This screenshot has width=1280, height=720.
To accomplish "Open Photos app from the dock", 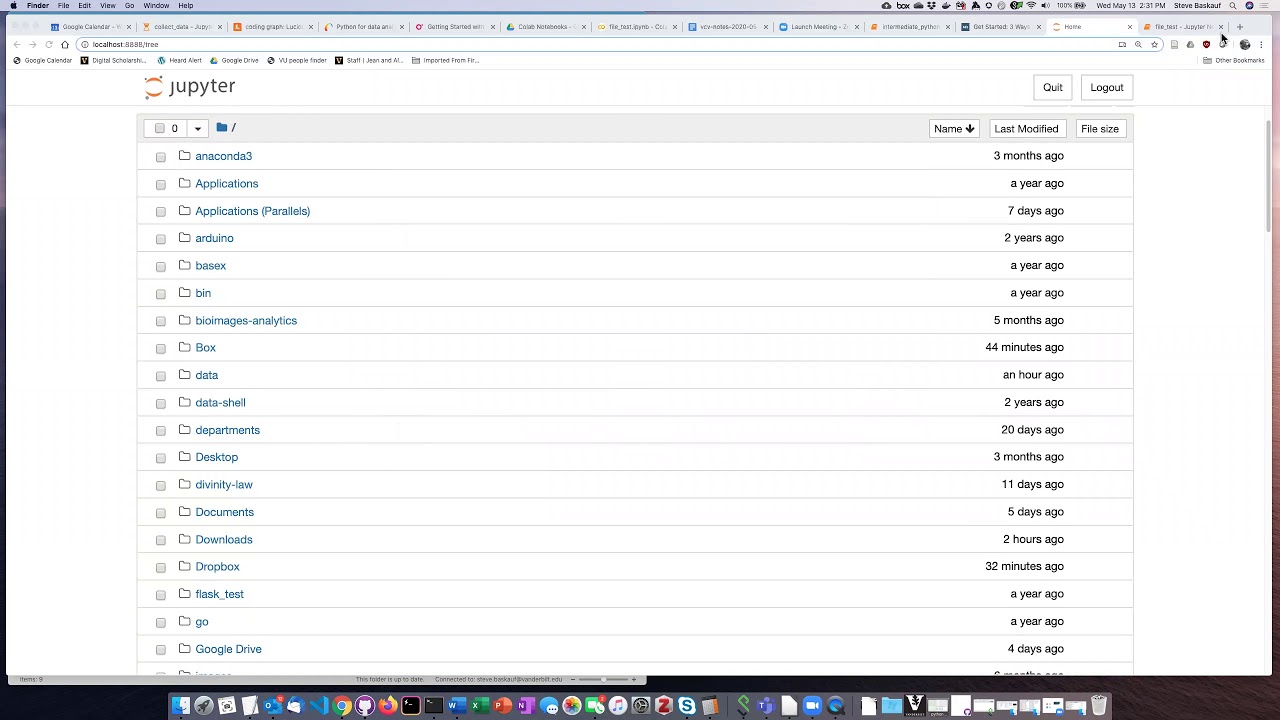I will 571,706.
